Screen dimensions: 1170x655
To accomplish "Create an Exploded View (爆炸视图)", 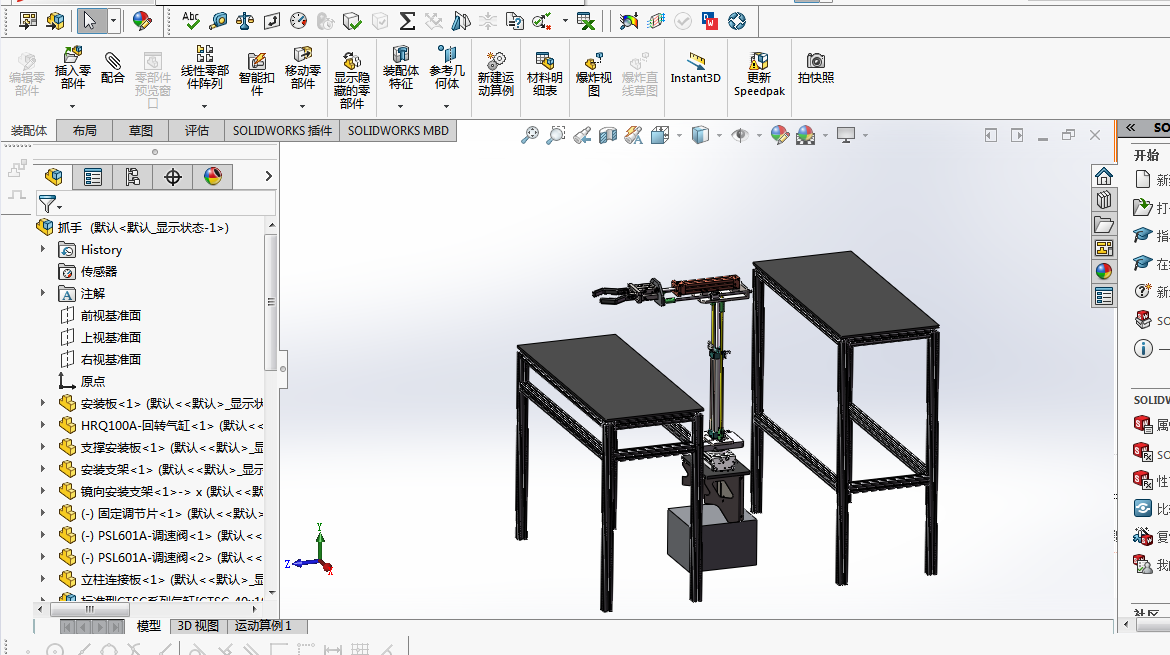I will [594, 73].
